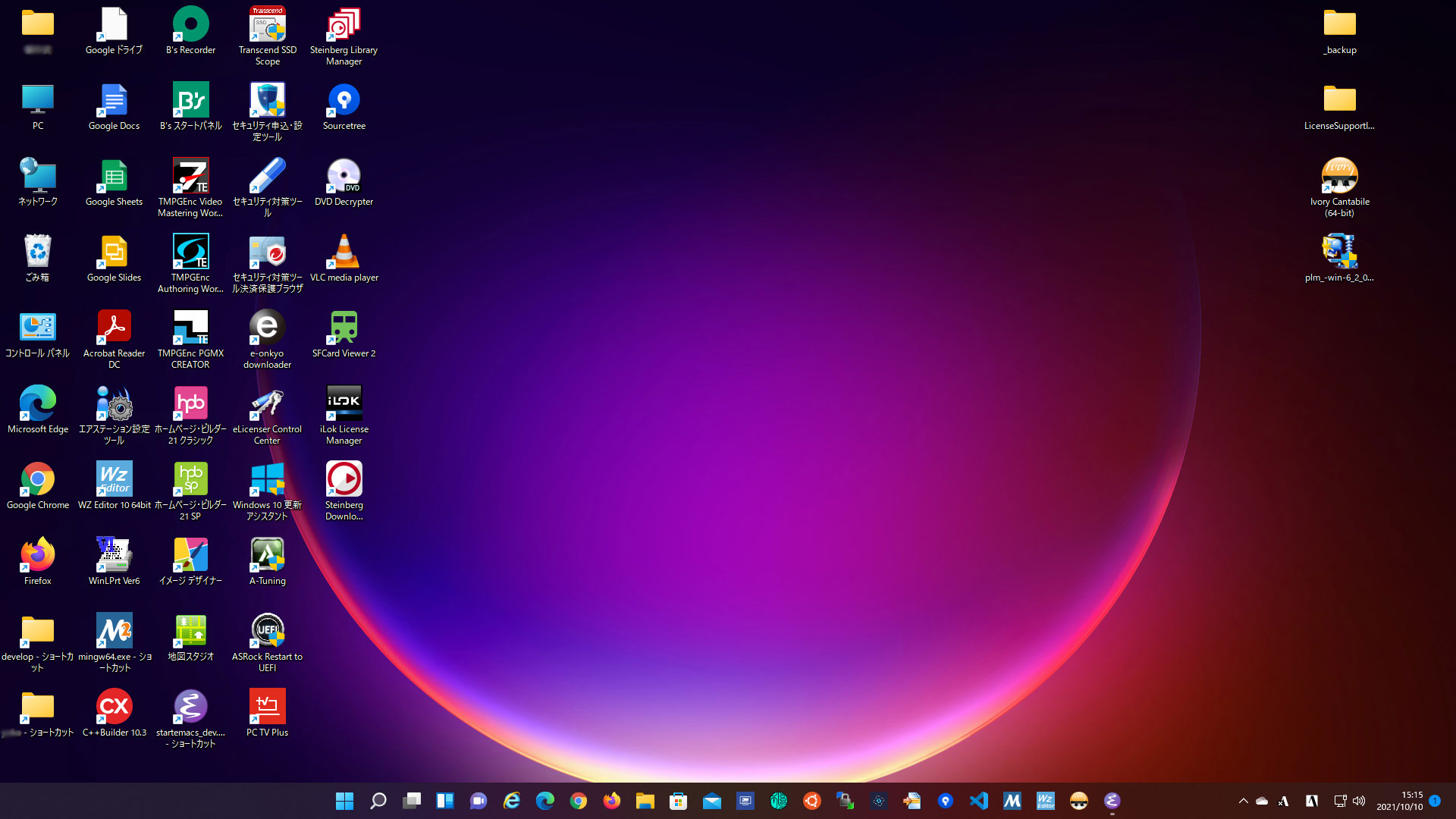Launch Ivory Cantabile (64-bit)
Screen dimensions: 1456x819
[1339, 188]
